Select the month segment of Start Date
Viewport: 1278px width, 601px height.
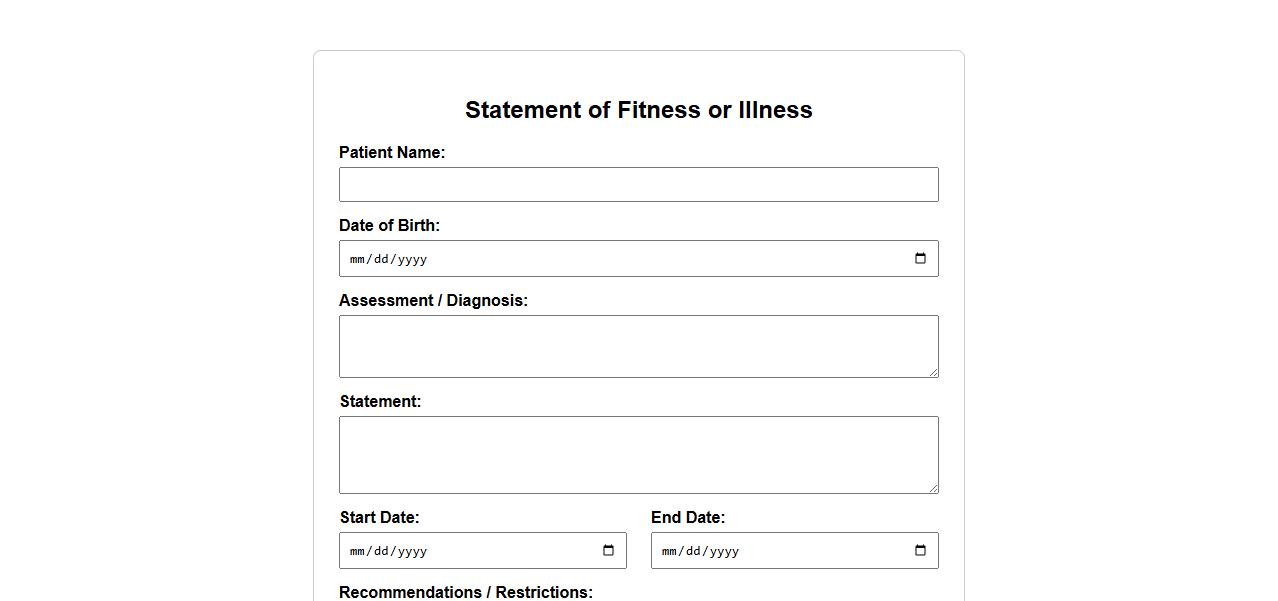point(357,552)
